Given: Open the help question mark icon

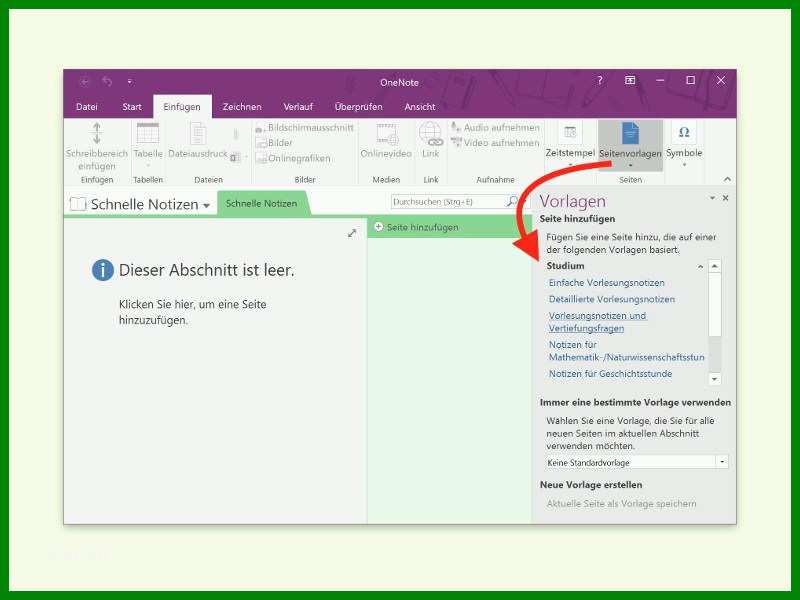Looking at the screenshot, I should pyautogui.click(x=601, y=80).
